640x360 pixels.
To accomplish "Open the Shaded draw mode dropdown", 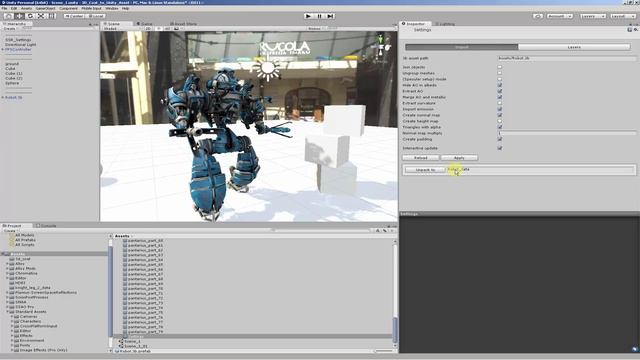I will [121, 29].
